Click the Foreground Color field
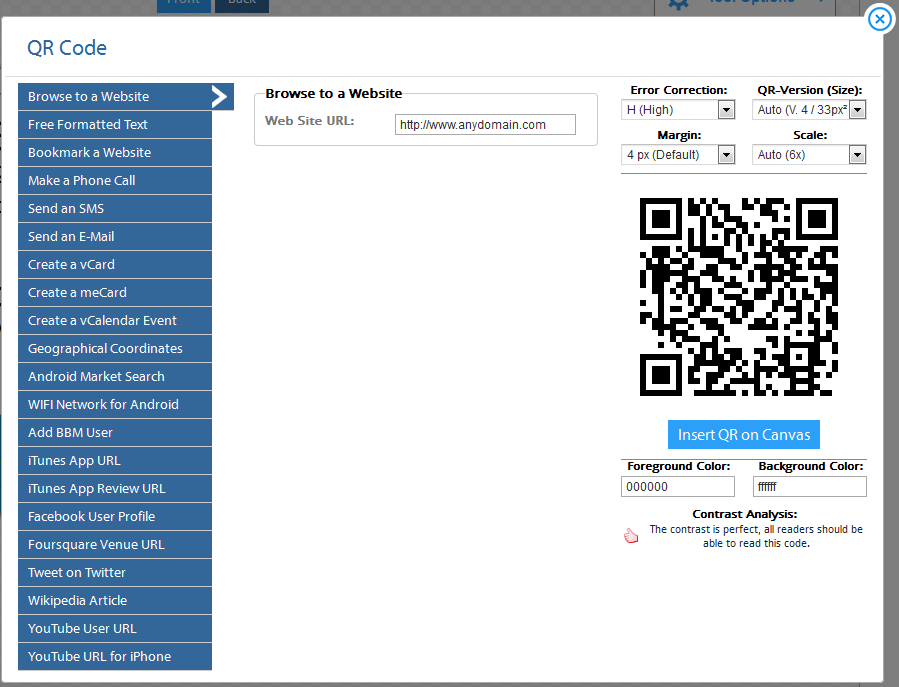Image resolution: width=899 pixels, height=687 pixels. tap(678, 487)
